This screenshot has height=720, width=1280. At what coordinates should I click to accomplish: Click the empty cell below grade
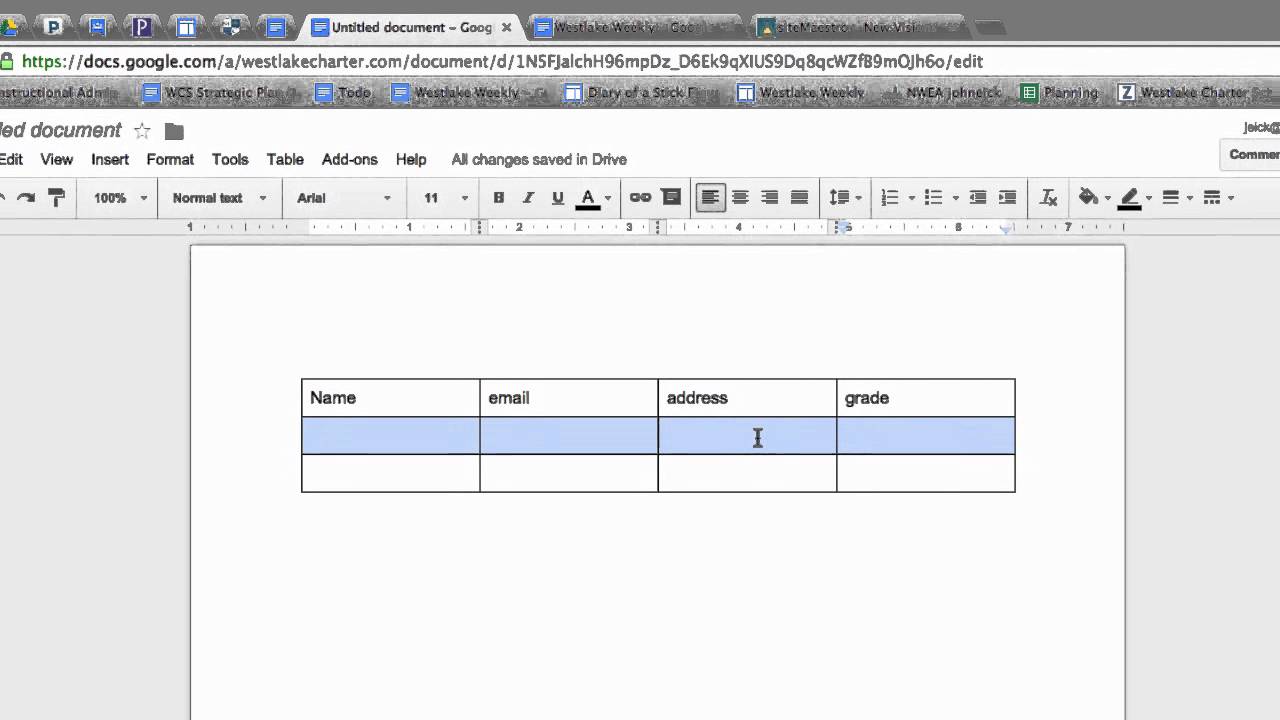(926, 436)
